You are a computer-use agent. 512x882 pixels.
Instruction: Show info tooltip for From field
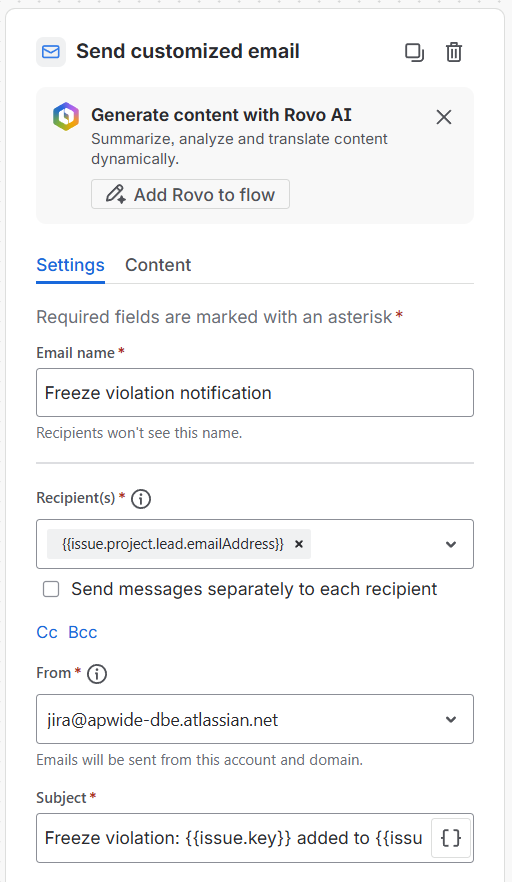tap(97, 673)
